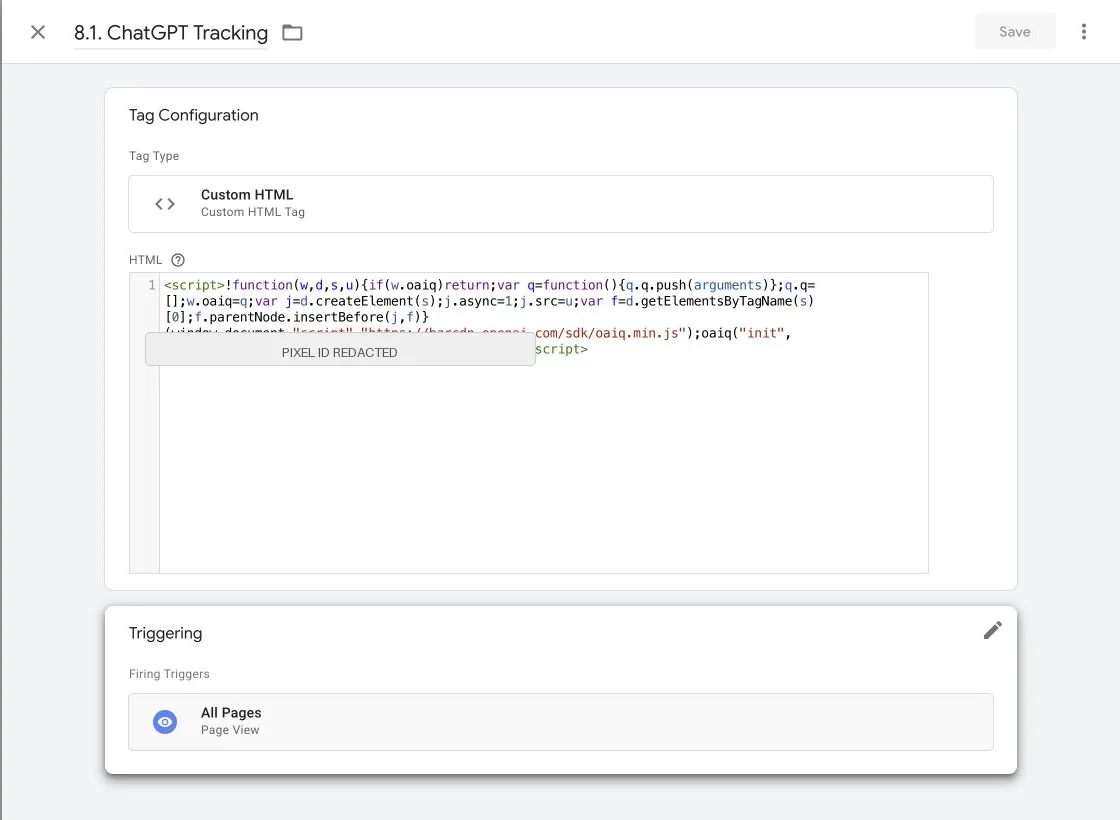The width and height of the screenshot is (1120, 820).
Task: Select the Custom HTML tag type row
Action: [561, 204]
